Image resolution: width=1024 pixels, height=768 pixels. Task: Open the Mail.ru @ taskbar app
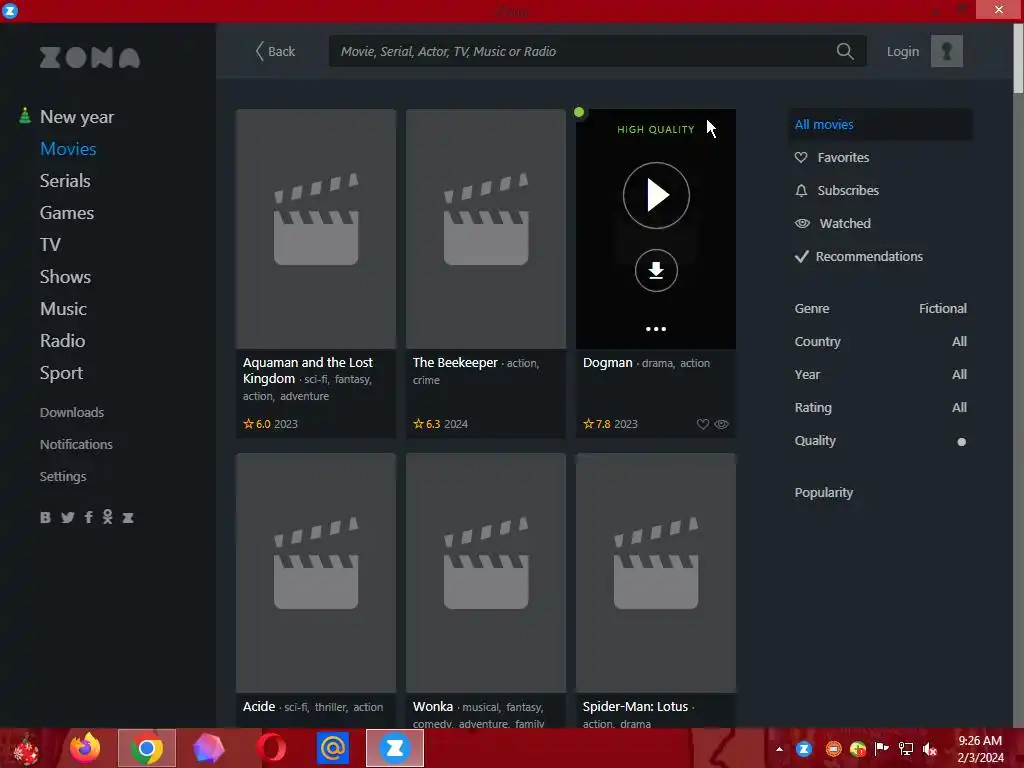332,748
